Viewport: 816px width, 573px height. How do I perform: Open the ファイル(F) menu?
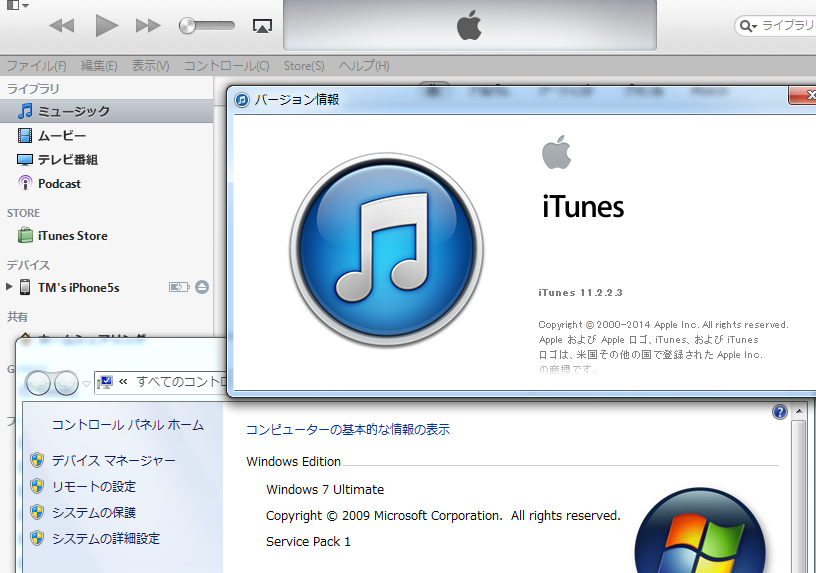(36, 66)
